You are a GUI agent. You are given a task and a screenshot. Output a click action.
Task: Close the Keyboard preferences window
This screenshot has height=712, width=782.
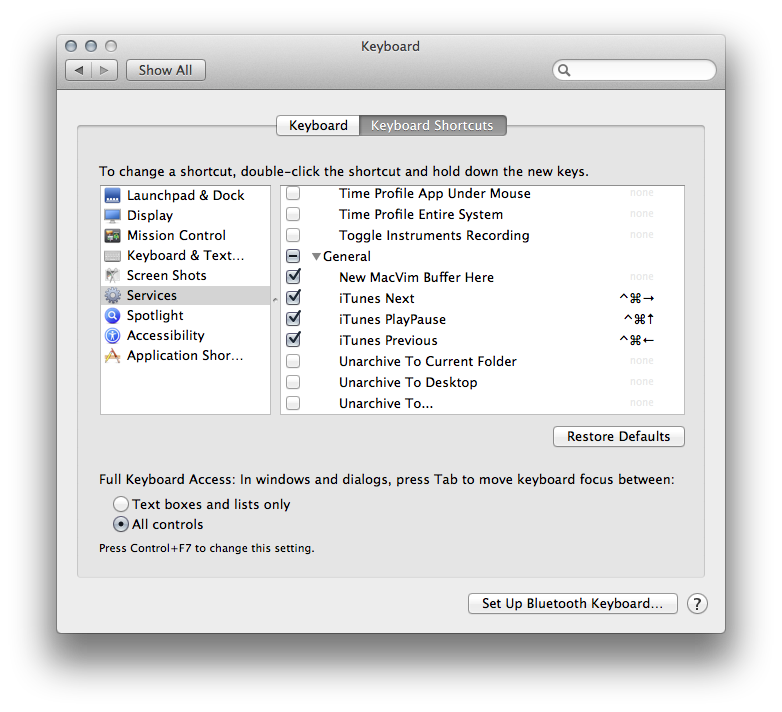pos(71,46)
